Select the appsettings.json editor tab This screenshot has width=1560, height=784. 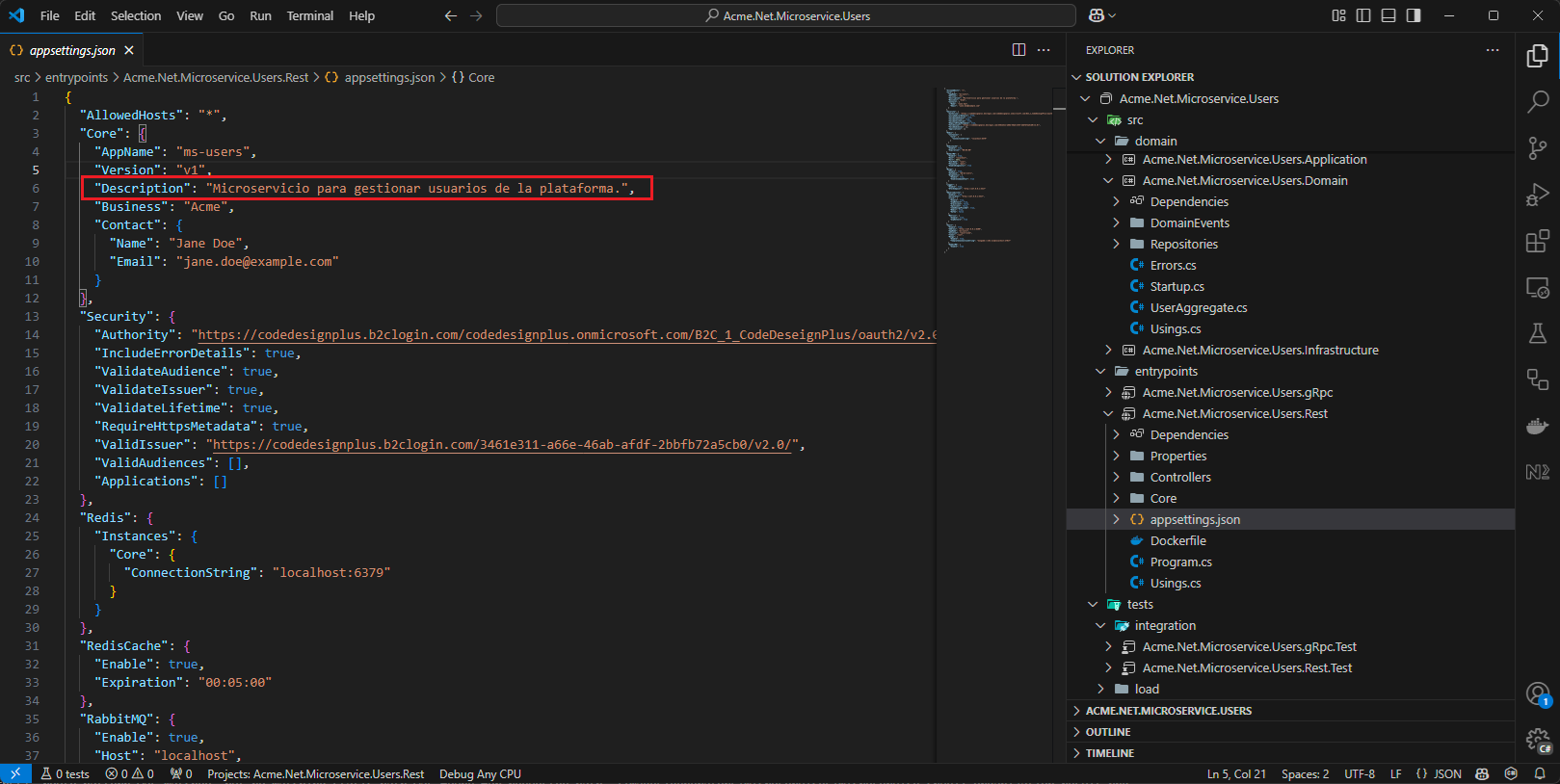point(72,50)
